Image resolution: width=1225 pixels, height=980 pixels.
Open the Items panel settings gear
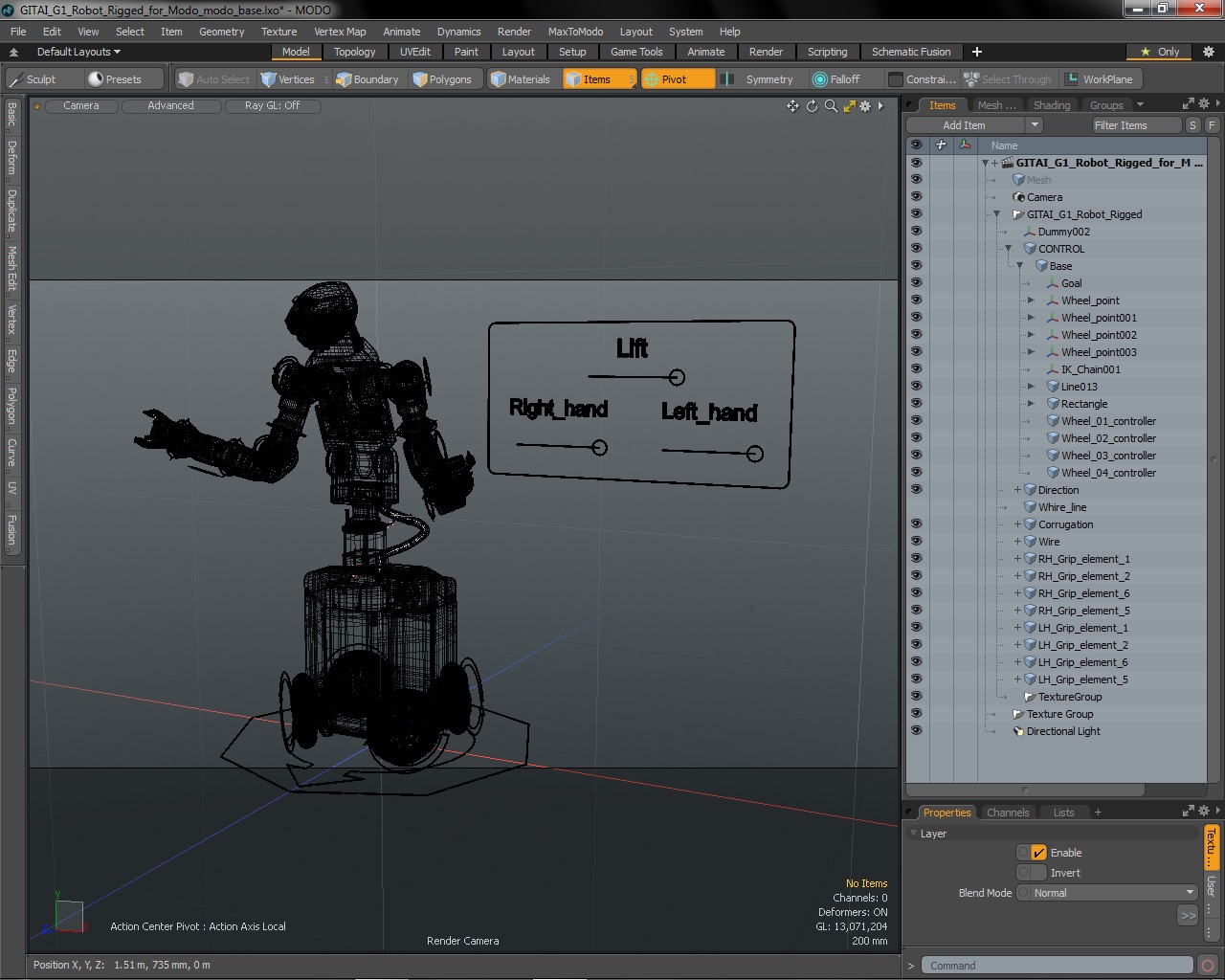pyautogui.click(x=1204, y=103)
